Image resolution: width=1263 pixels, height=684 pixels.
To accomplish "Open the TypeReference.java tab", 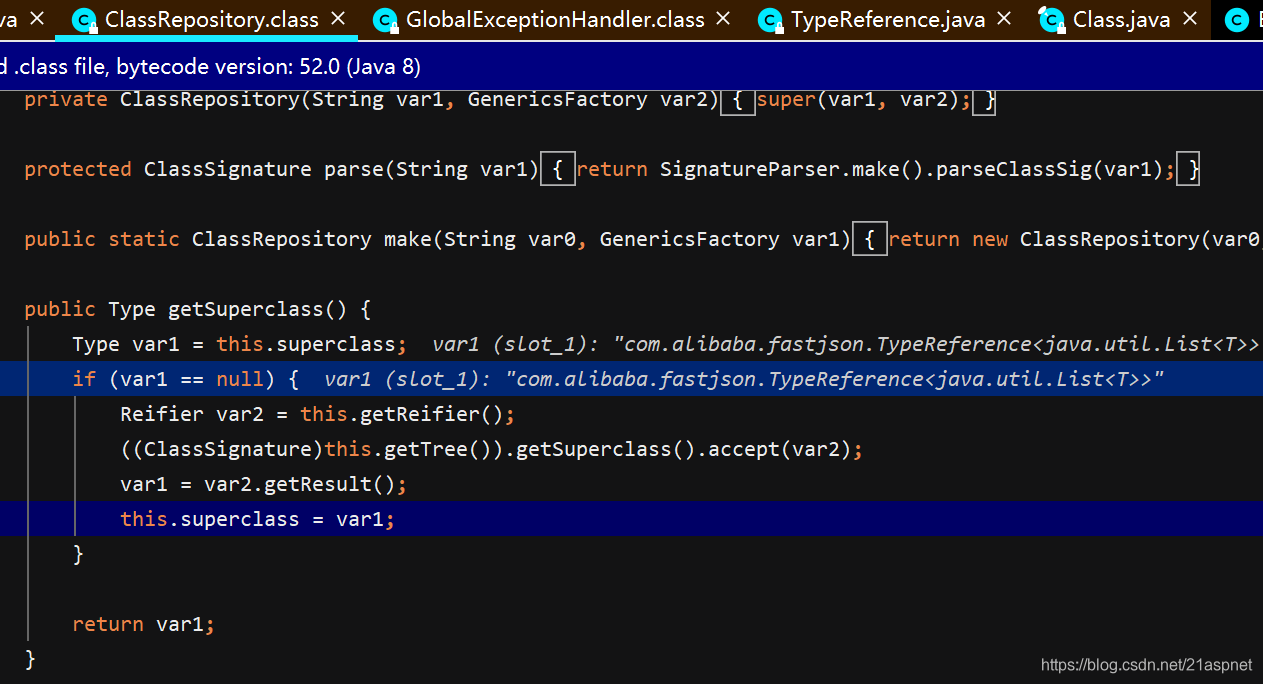I will 888,19.
